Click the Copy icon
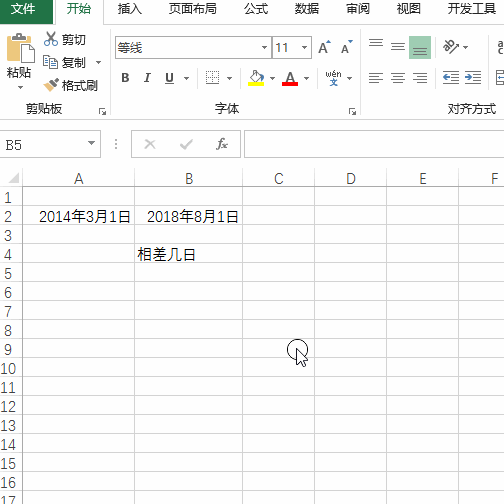This screenshot has width=504, height=504. 50,62
